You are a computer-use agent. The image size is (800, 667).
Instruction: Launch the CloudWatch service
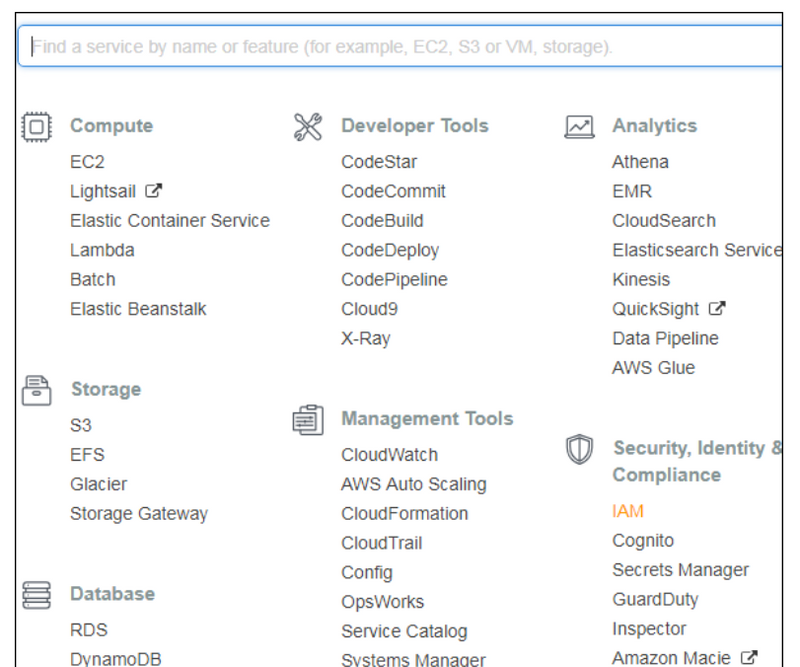click(389, 455)
